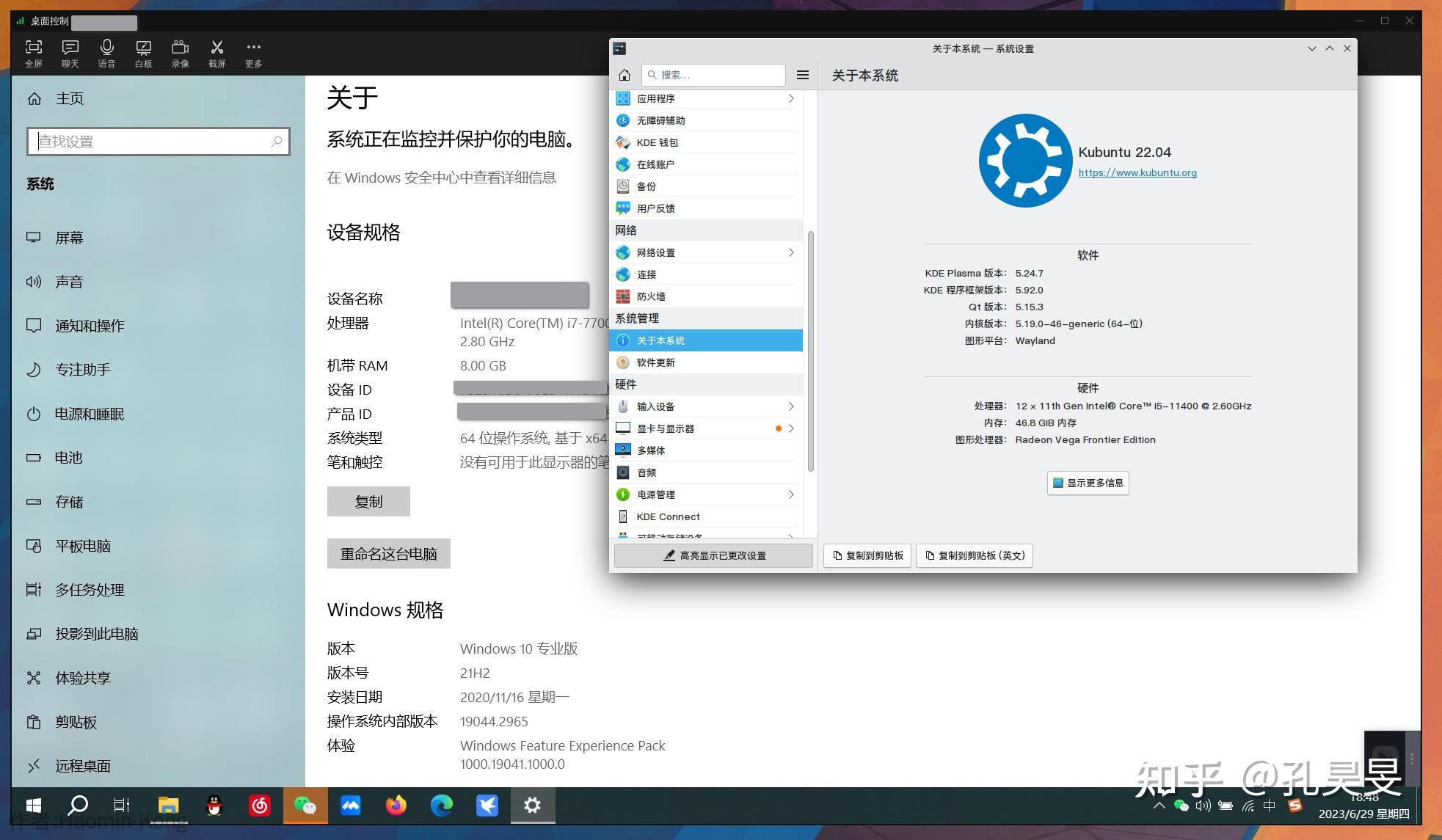Open 连接 network connections
Image resolution: width=1442 pixels, height=840 pixels.
[706, 274]
